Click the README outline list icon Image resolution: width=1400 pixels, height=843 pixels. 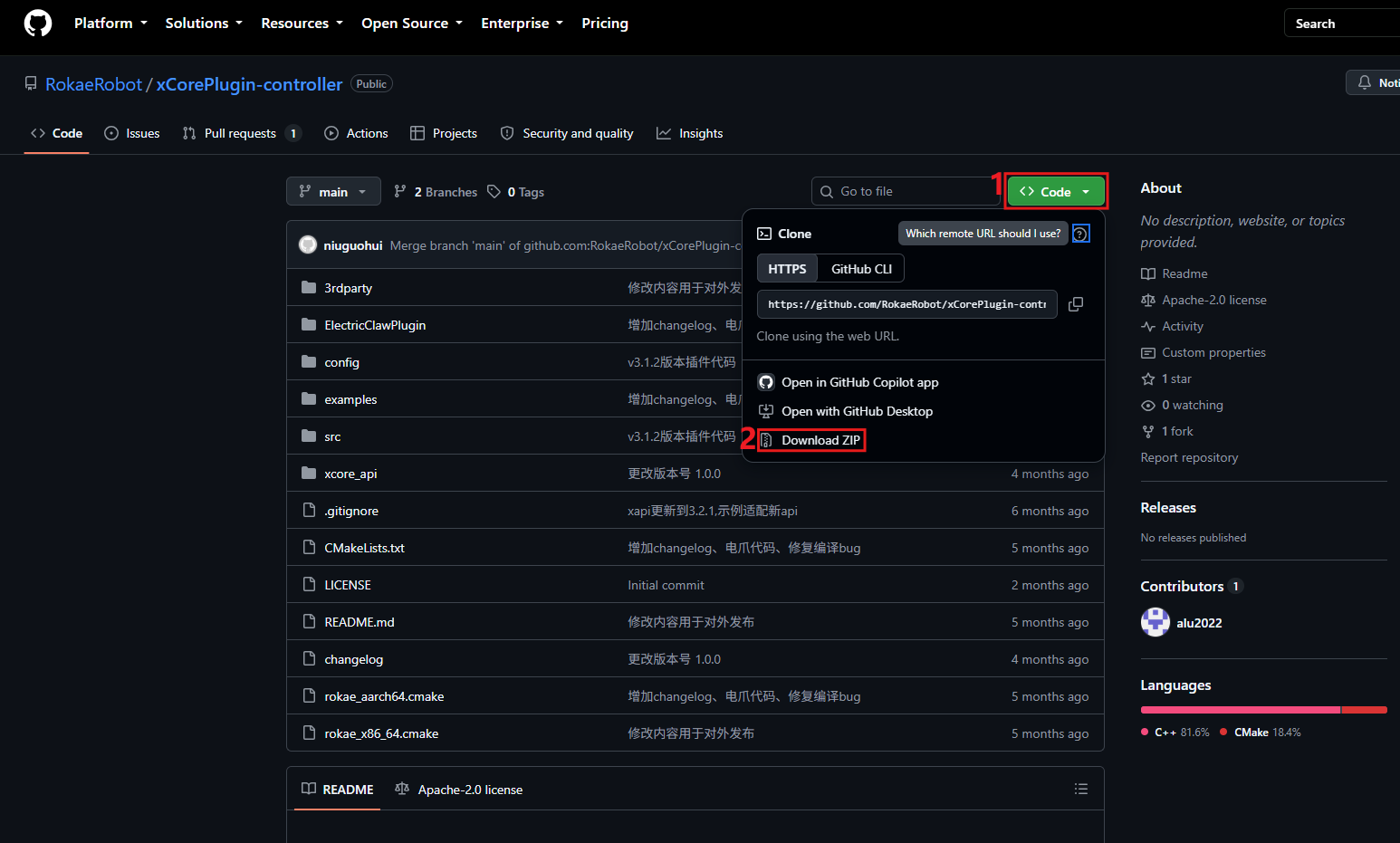1080,790
